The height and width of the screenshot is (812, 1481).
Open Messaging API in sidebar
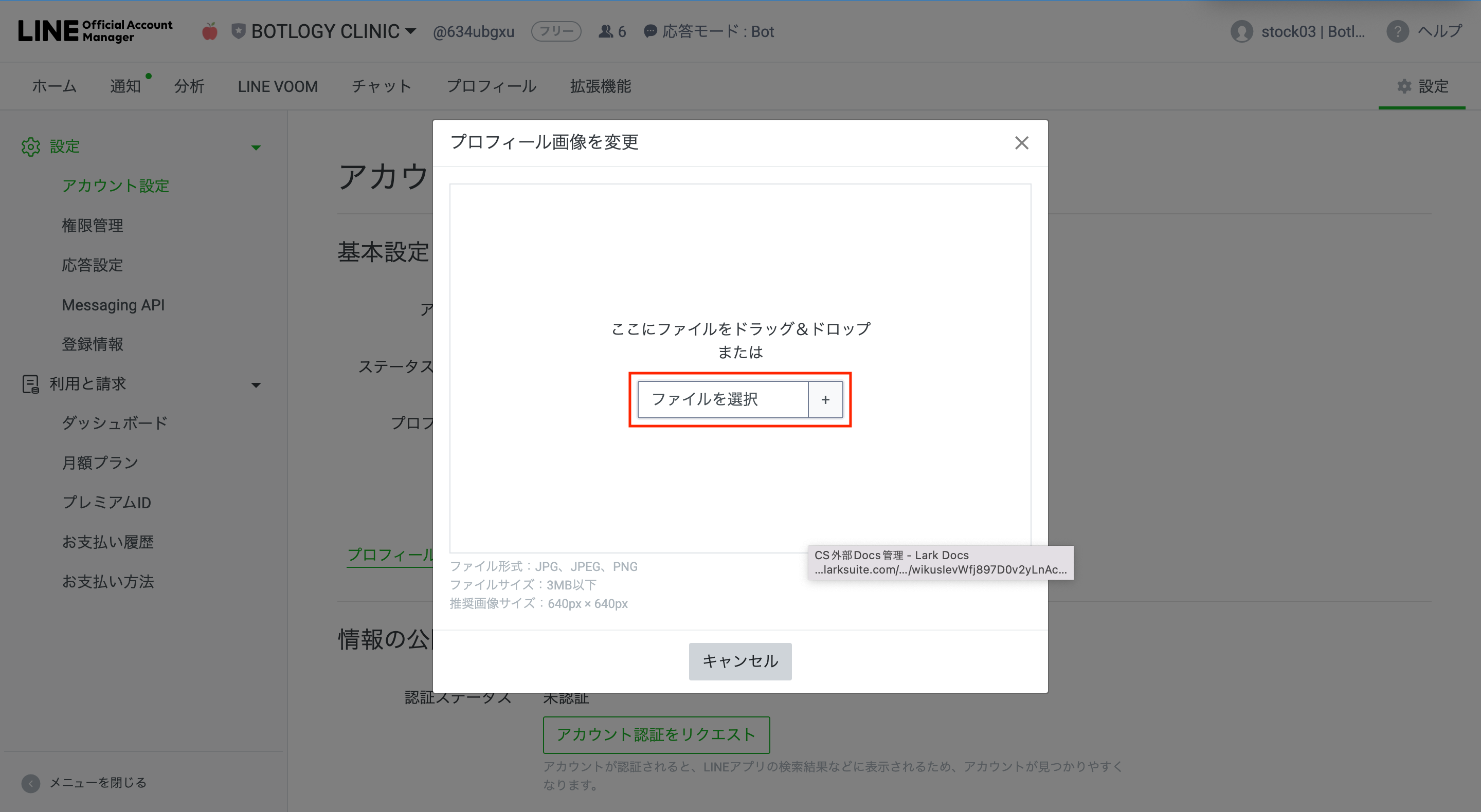113,305
